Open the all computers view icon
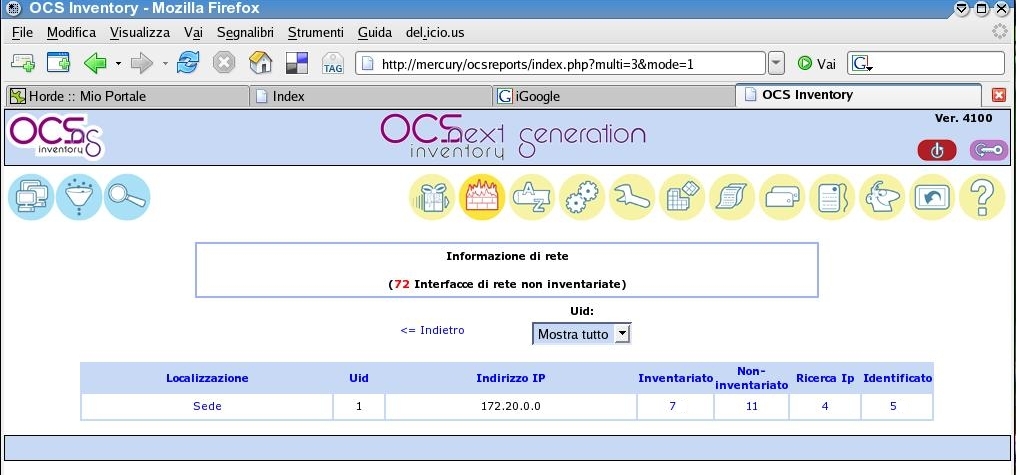The image size is (1016, 475). pyautogui.click(x=31, y=197)
